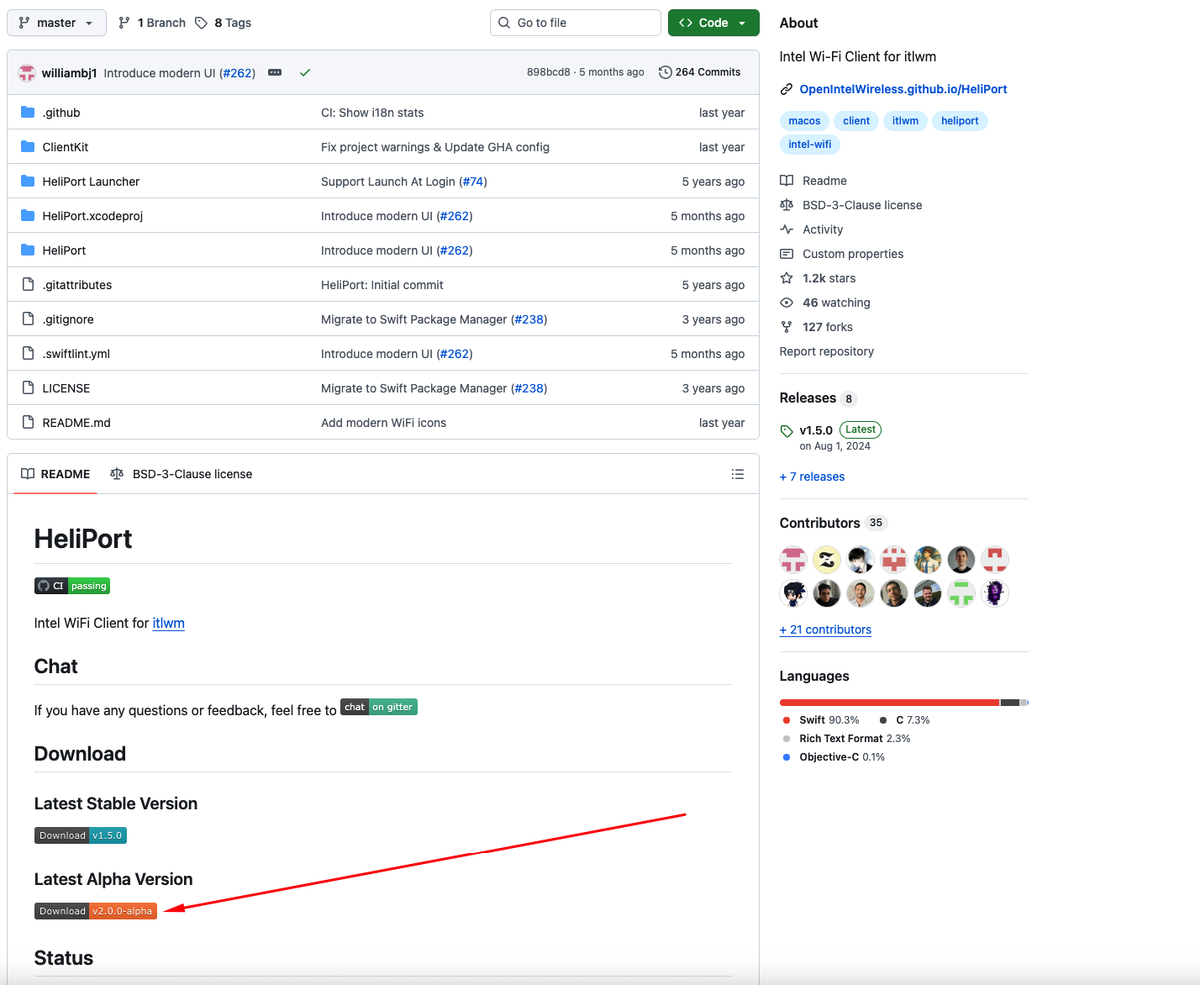Click file icon beside LICENSE
The width and height of the screenshot is (1200, 985).
tap(28, 389)
